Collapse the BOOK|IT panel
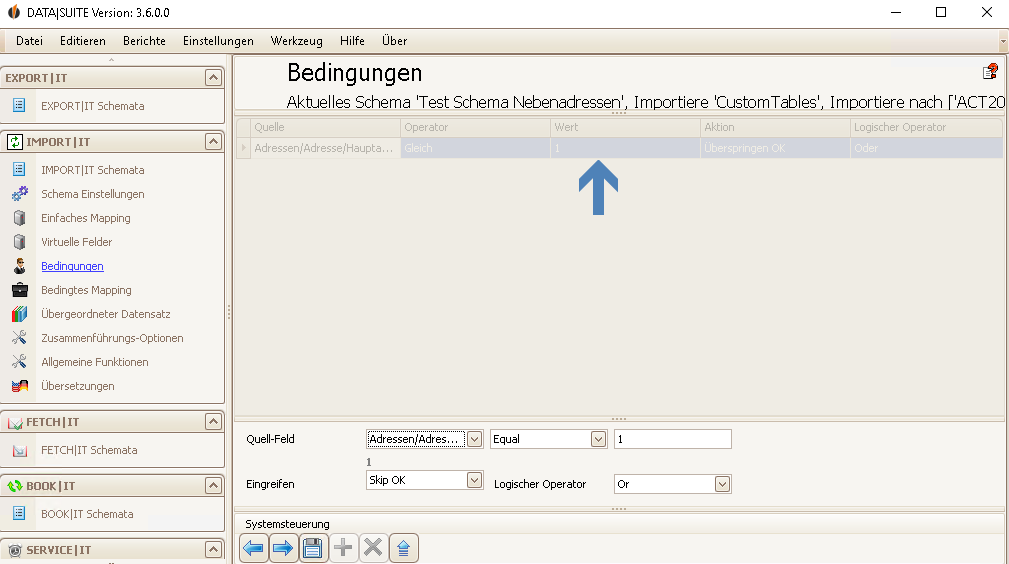Screen dimensions: 1009x564 (213, 485)
